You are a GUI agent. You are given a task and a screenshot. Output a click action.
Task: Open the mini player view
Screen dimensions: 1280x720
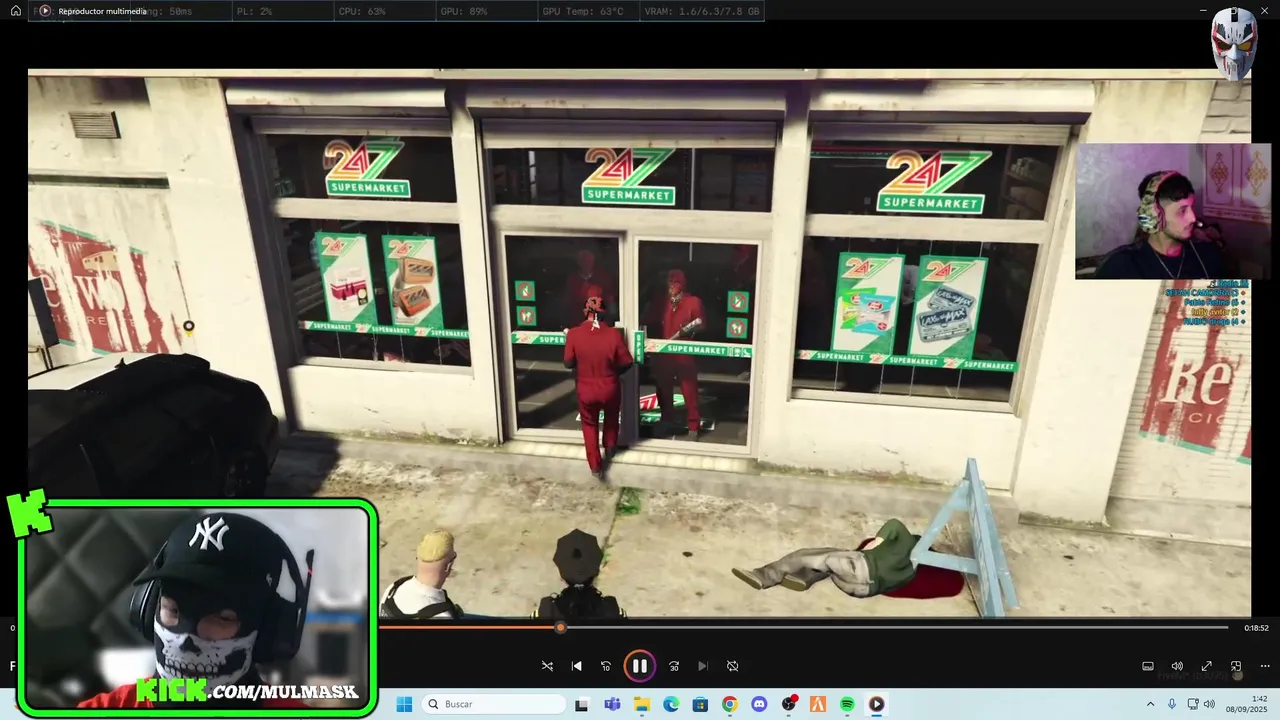tap(1236, 666)
